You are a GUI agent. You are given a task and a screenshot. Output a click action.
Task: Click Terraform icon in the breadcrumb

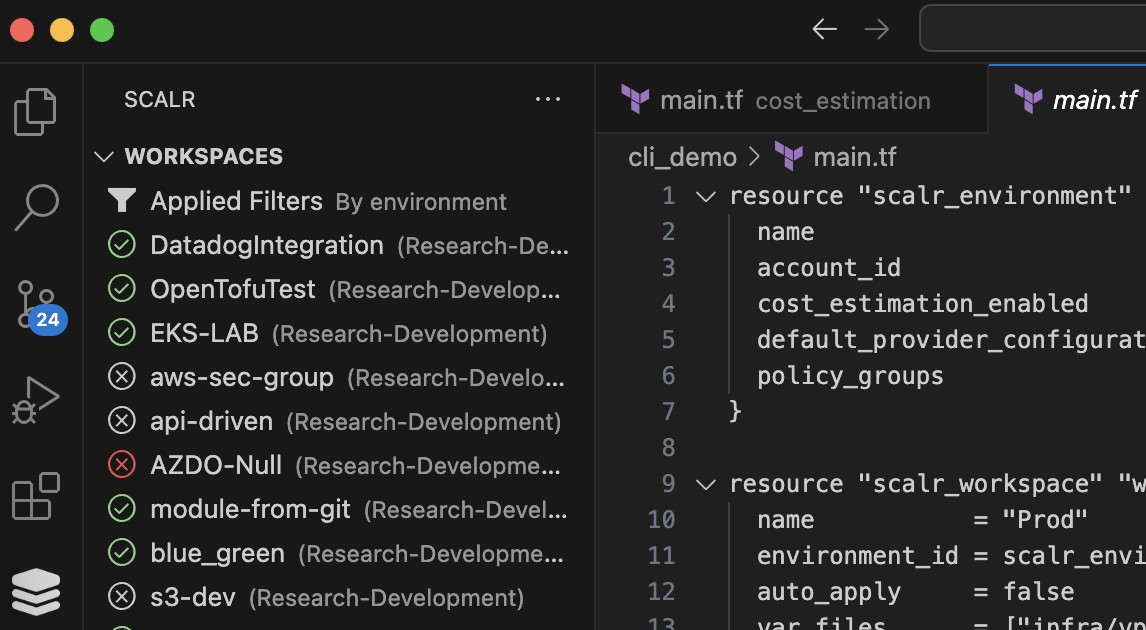click(789, 156)
